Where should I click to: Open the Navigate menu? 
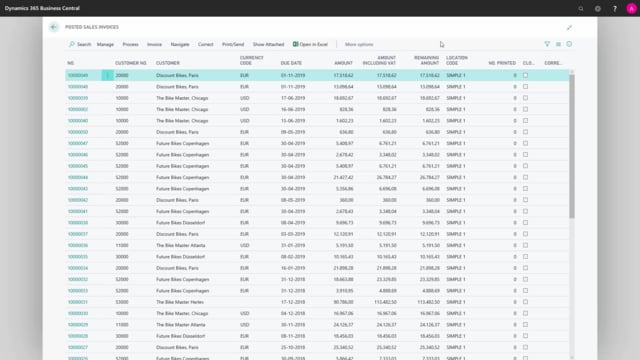[x=180, y=44]
